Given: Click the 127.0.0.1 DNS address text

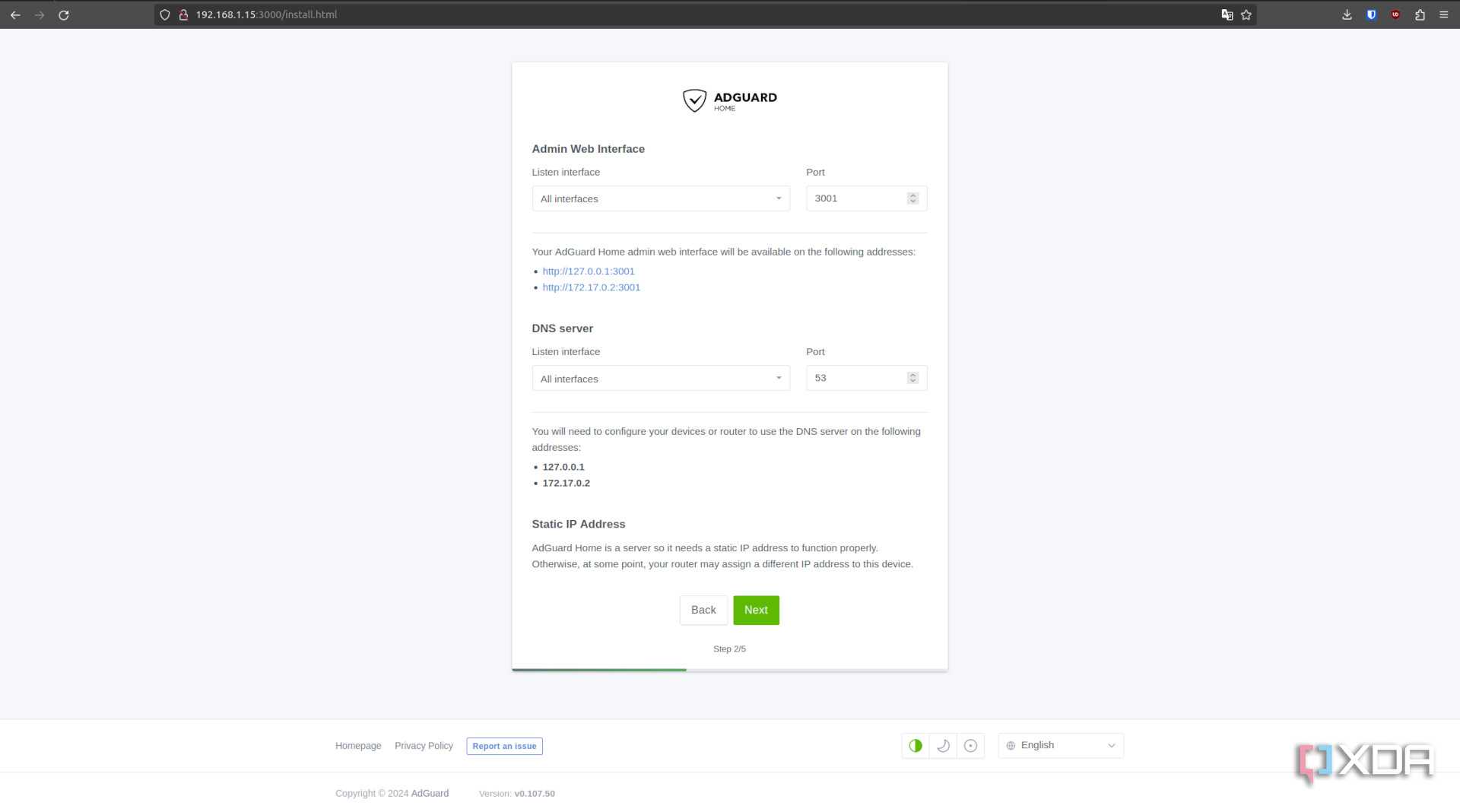Looking at the screenshot, I should coord(563,468).
